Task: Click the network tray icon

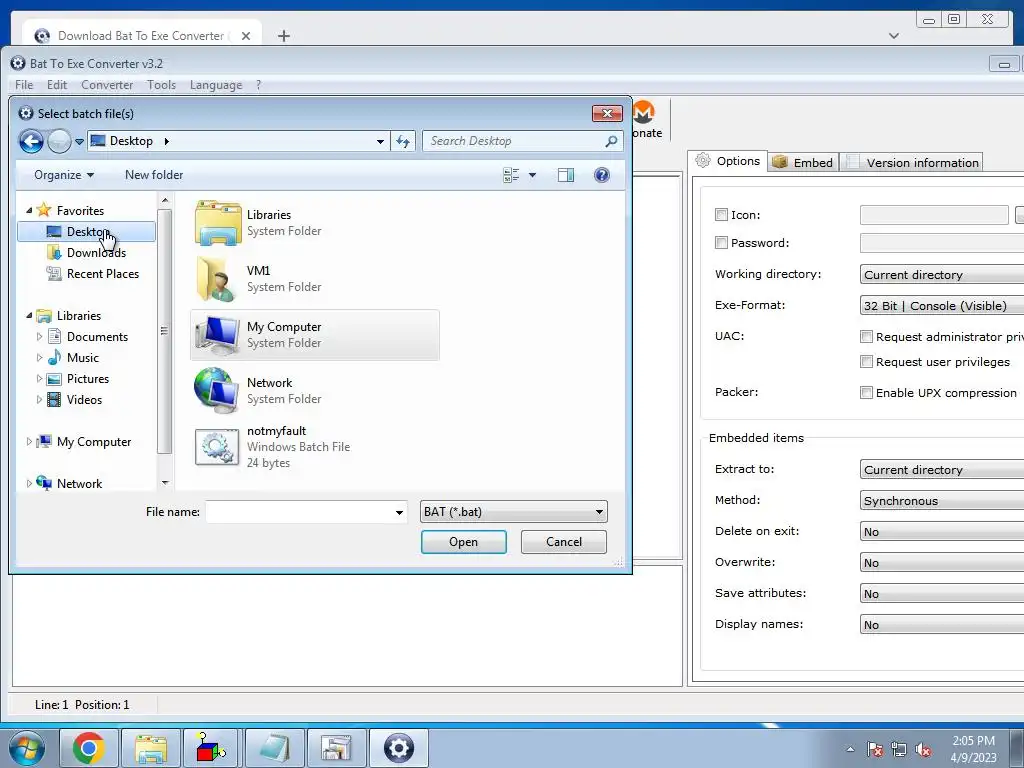Action: [x=899, y=749]
